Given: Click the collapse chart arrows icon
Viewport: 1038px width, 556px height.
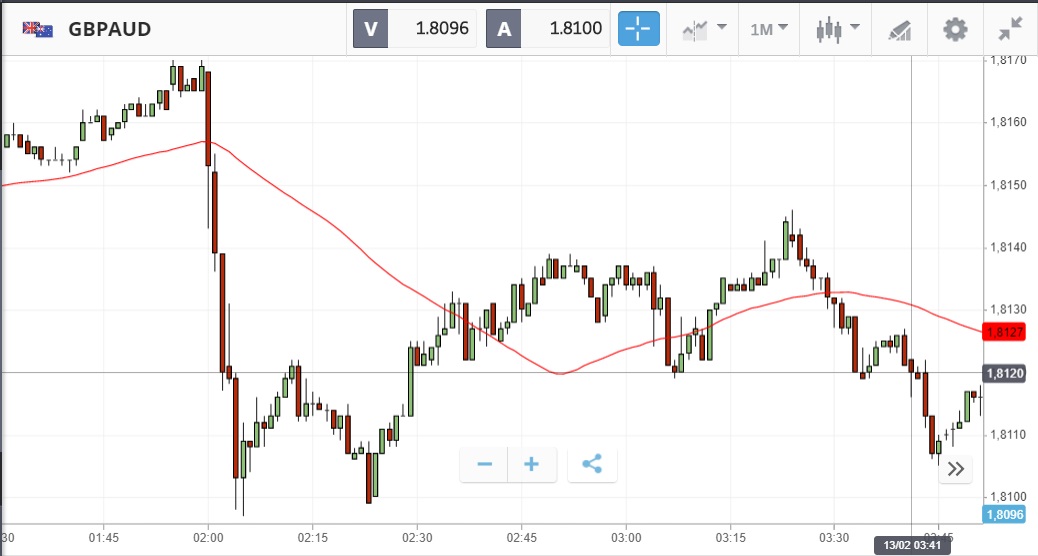Looking at the screenshot, I should (x=1010, y=29).
